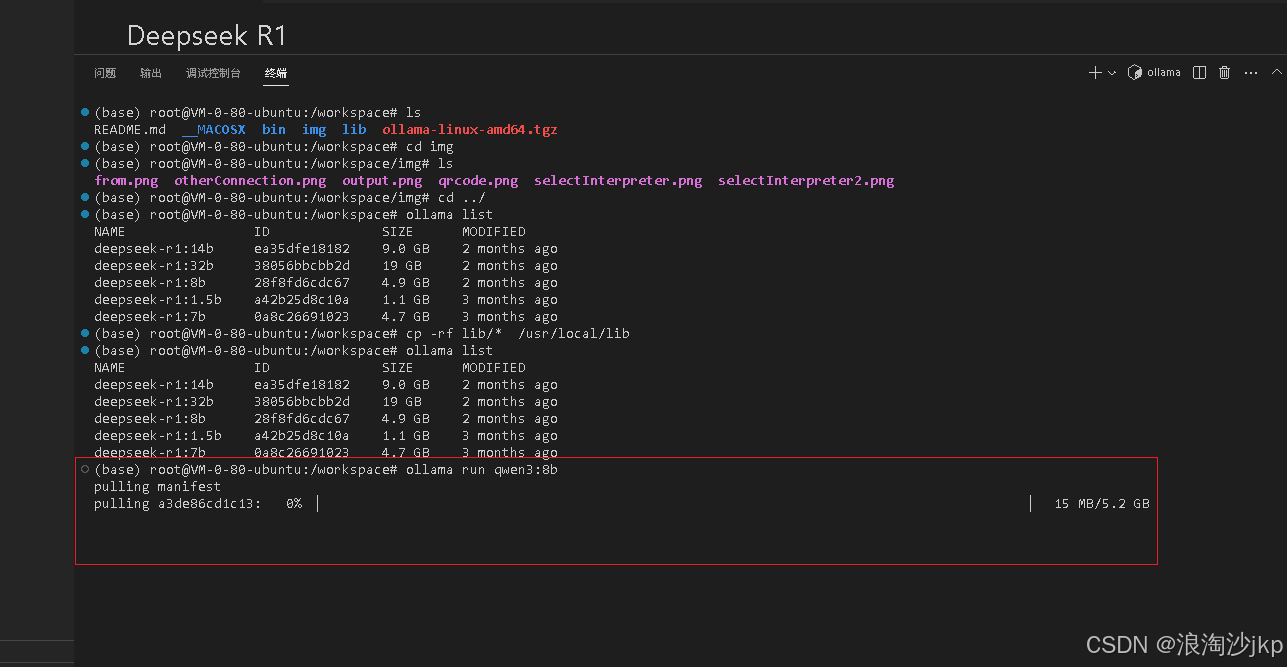Screen dimensions: 1287x667
Task: Click the blue img directory name
Action: (x=314, y=129)
